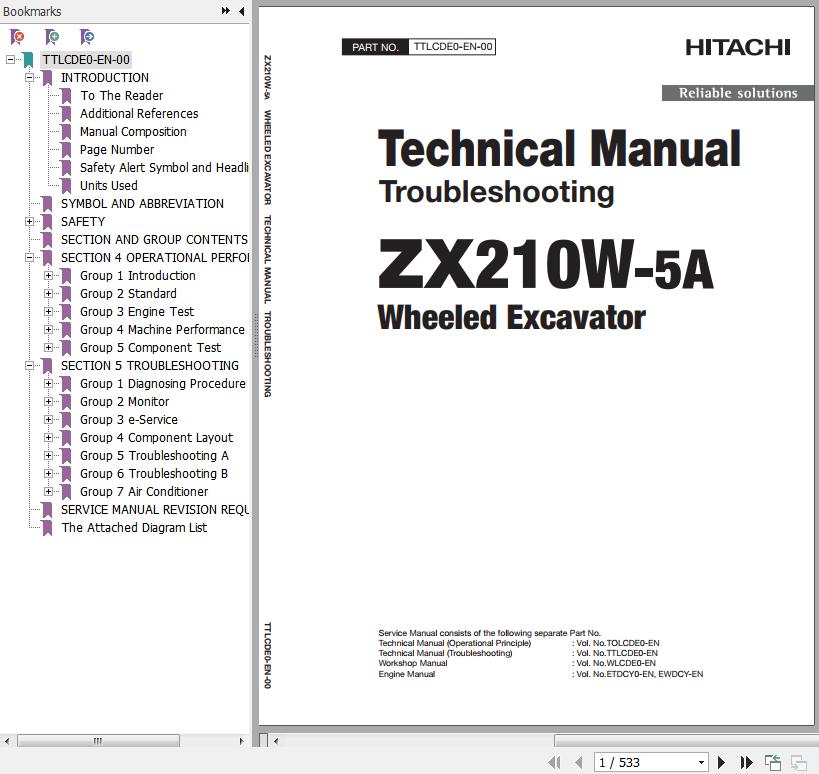Expand Group 1 Diagnosing Procedure
This screenshot has width=819, height=774.
tap(49, 383)
